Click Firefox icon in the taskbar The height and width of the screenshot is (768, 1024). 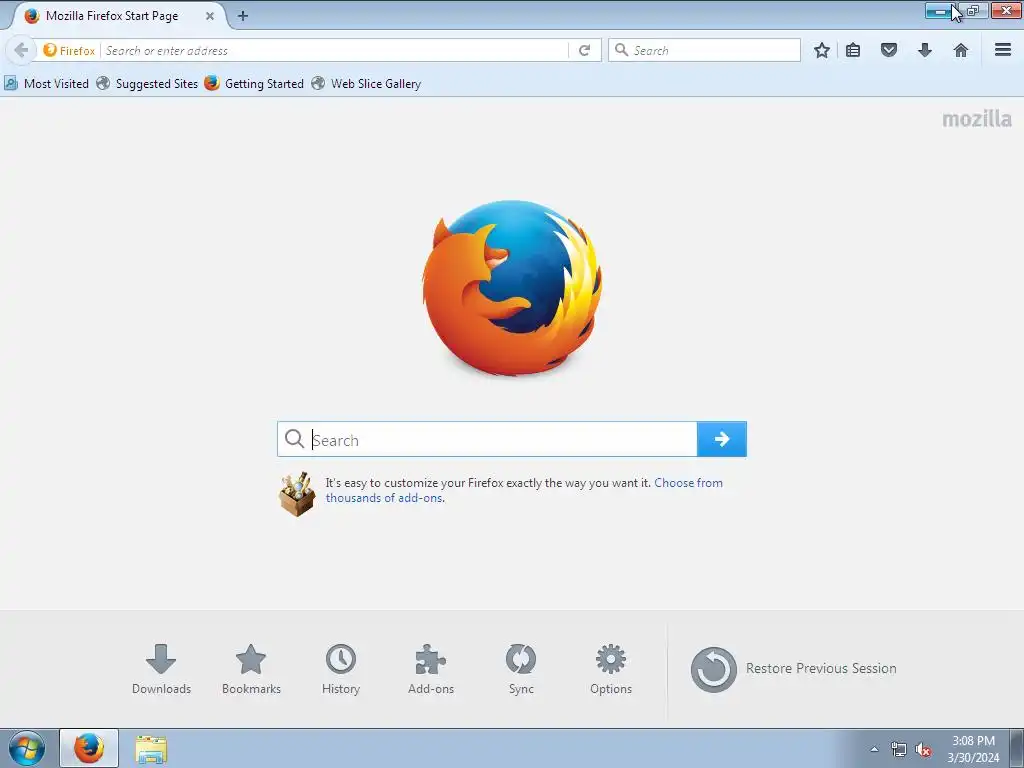click(x=89, y=748)
